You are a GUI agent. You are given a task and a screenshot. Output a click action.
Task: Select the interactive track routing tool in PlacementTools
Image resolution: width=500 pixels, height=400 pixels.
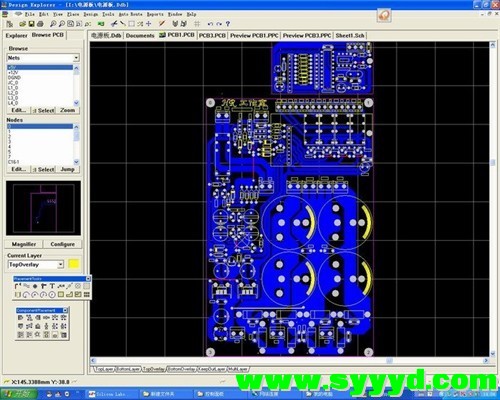click(18, 286)
